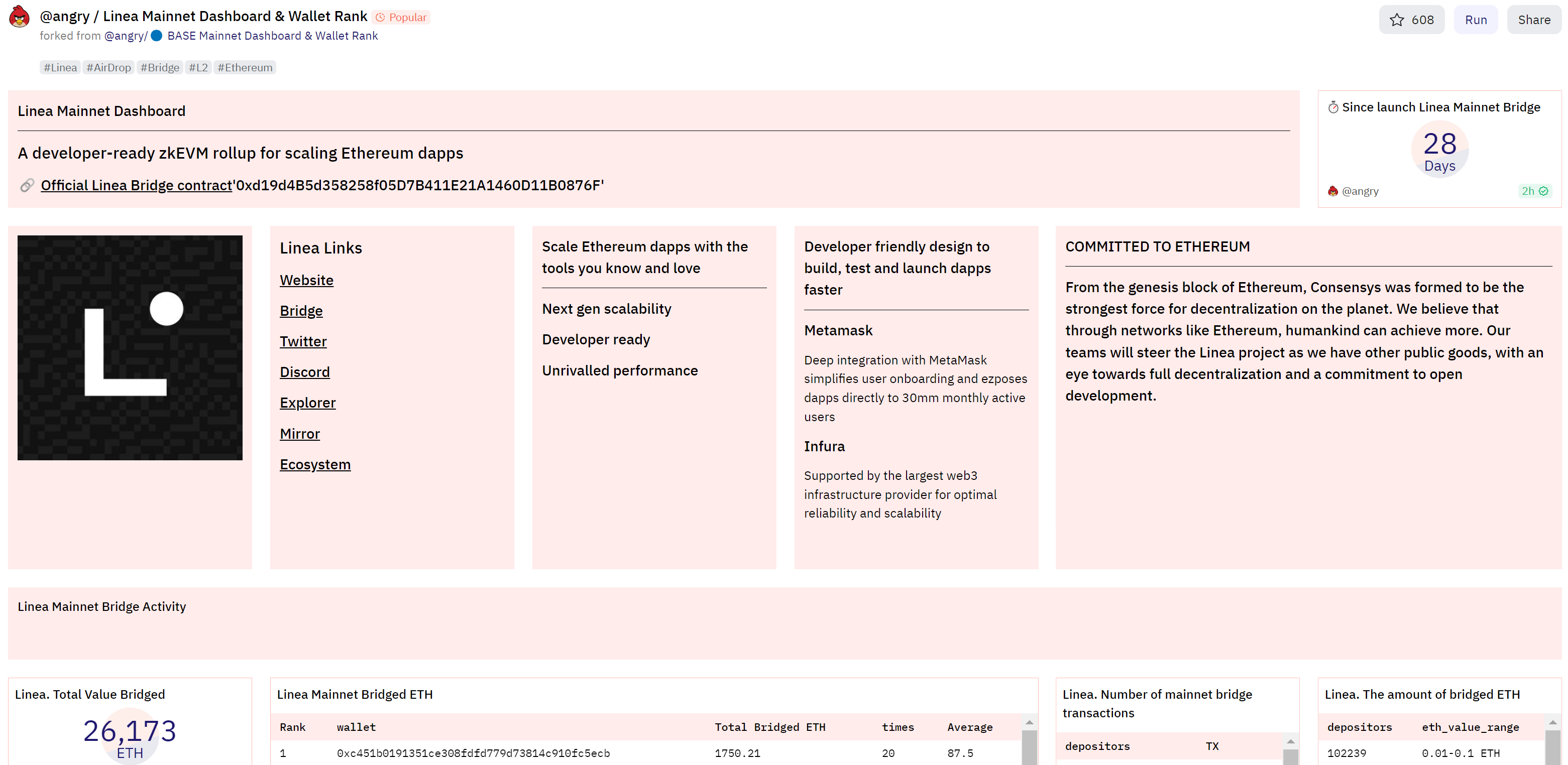This screenshot has width=1568, height=765.
Task: Star the dashboard with 608 stars
Action: (x=1411, y=20)
